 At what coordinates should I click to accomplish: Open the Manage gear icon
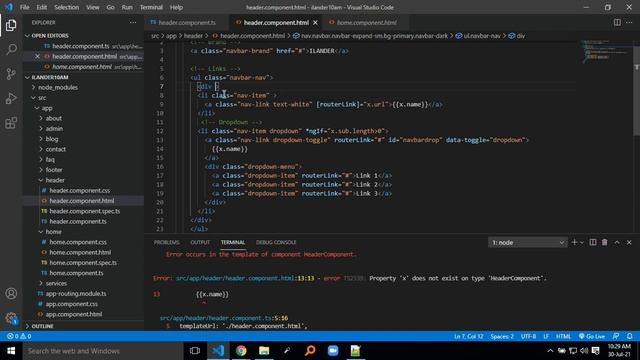tap(11, 317)
